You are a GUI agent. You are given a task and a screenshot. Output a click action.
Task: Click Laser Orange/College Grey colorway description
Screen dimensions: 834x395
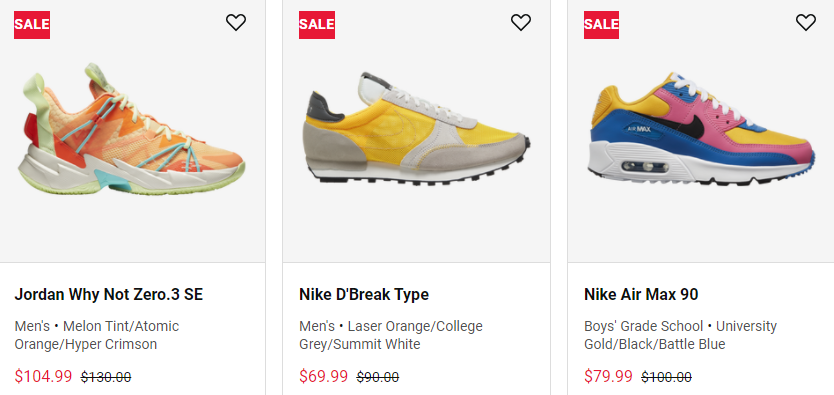tap(391, 335)
